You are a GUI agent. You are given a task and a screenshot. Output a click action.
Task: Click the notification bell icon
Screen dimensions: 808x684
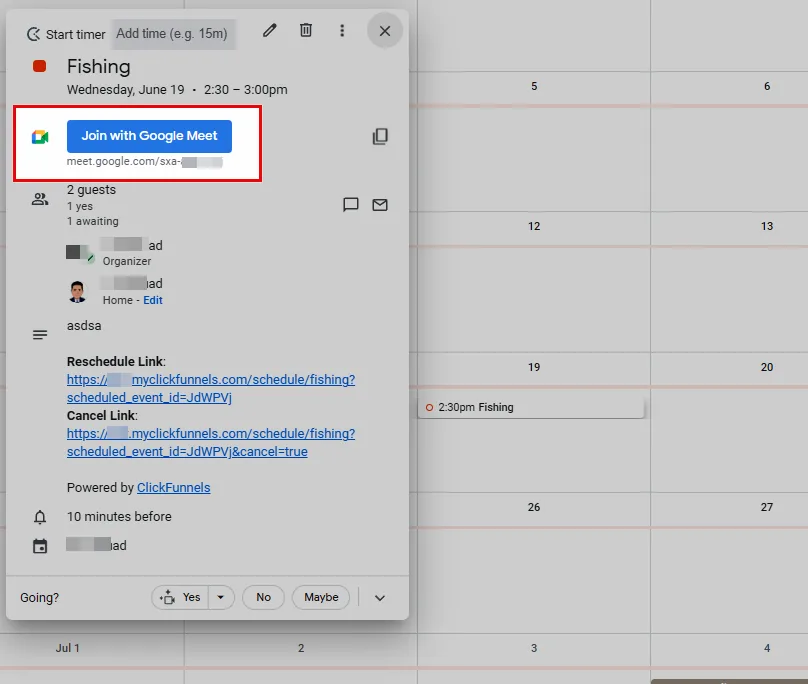point(40,517)
